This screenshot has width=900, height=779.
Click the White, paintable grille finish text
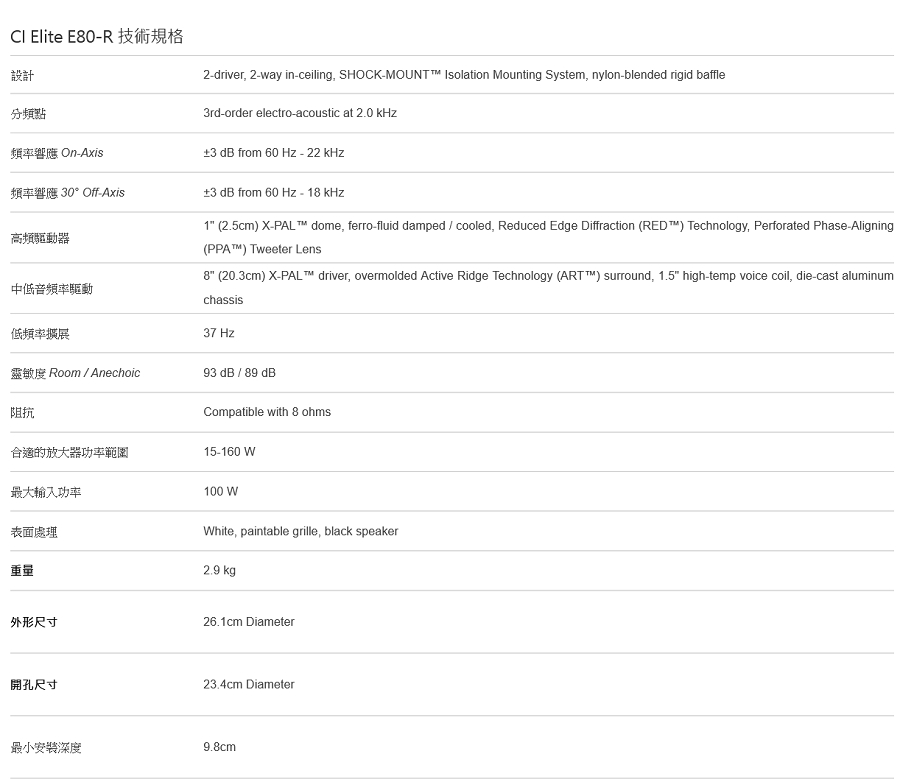tap(300, 531)
